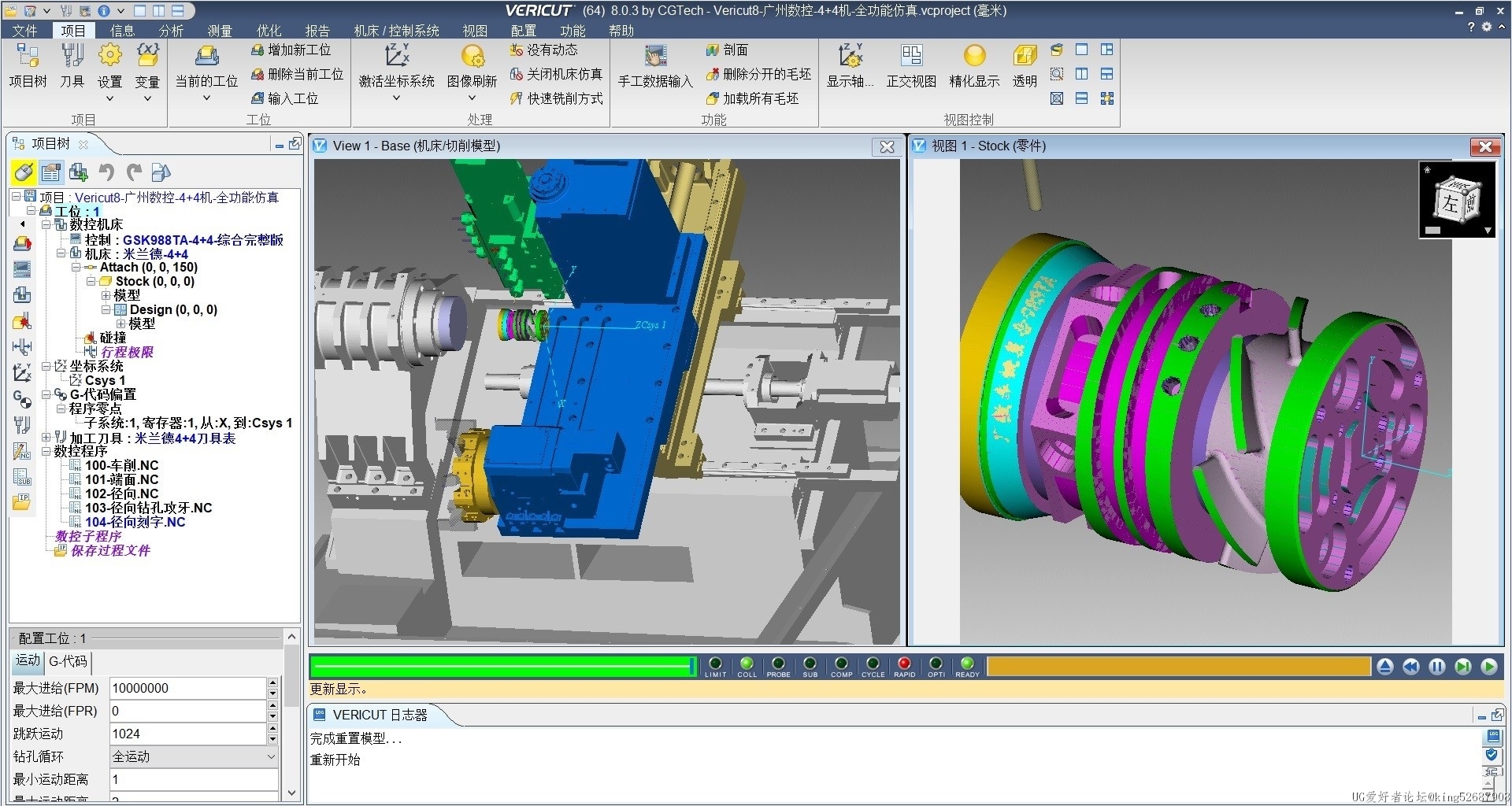Screen dimensions: 1512x806
Task: Open the 机床/控制系统 tab
Action: tap(397, 31)
